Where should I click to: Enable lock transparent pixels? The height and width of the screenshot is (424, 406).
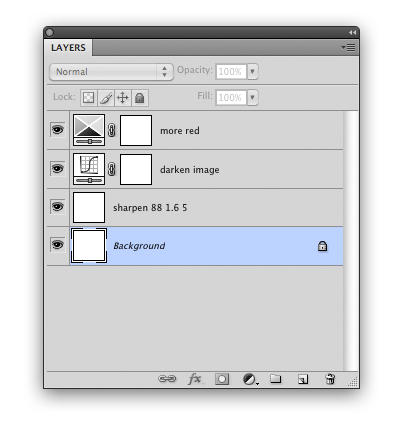click(x=89, y=98)
